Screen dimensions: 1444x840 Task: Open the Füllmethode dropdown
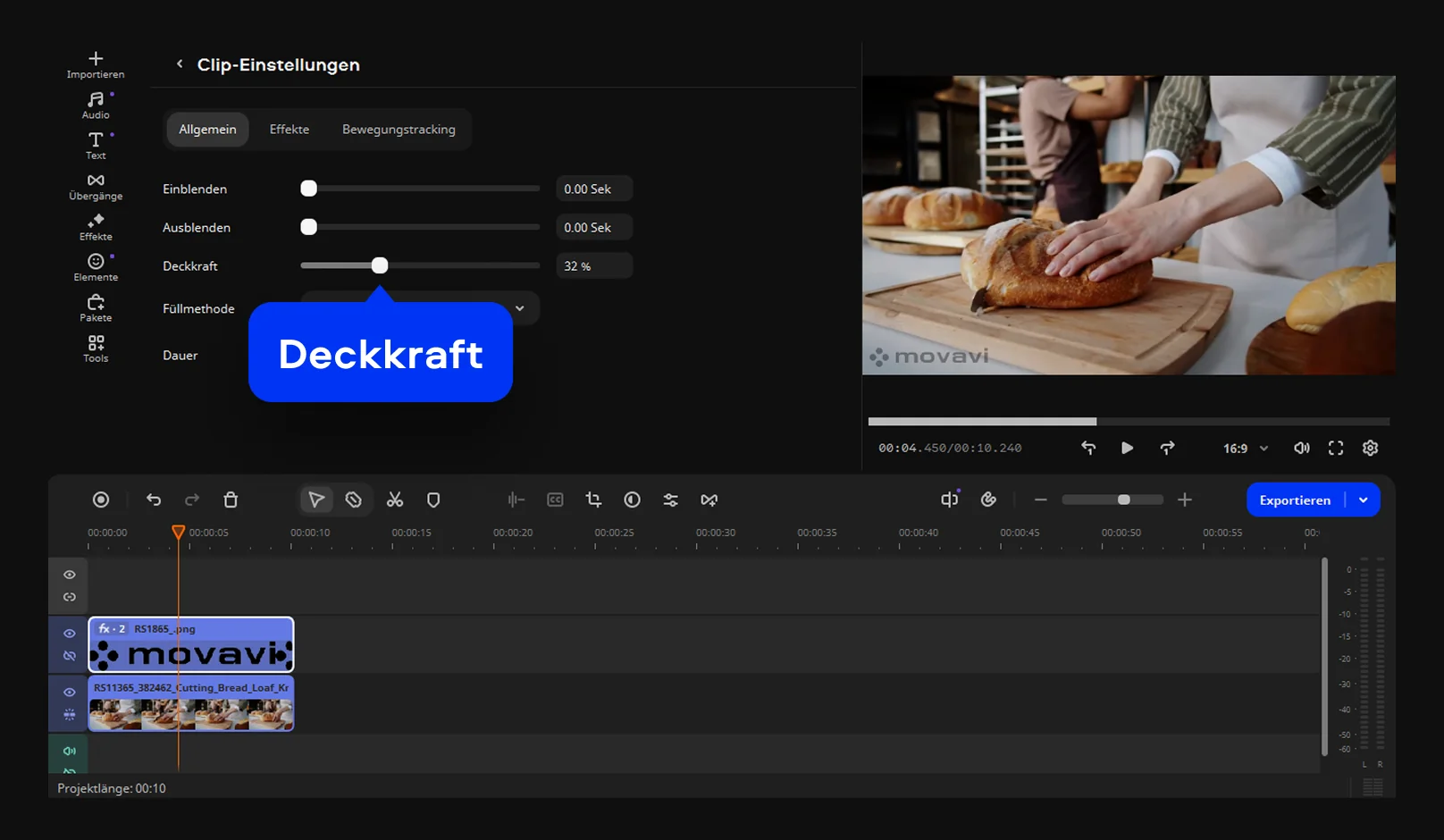[x=420, y=308]
